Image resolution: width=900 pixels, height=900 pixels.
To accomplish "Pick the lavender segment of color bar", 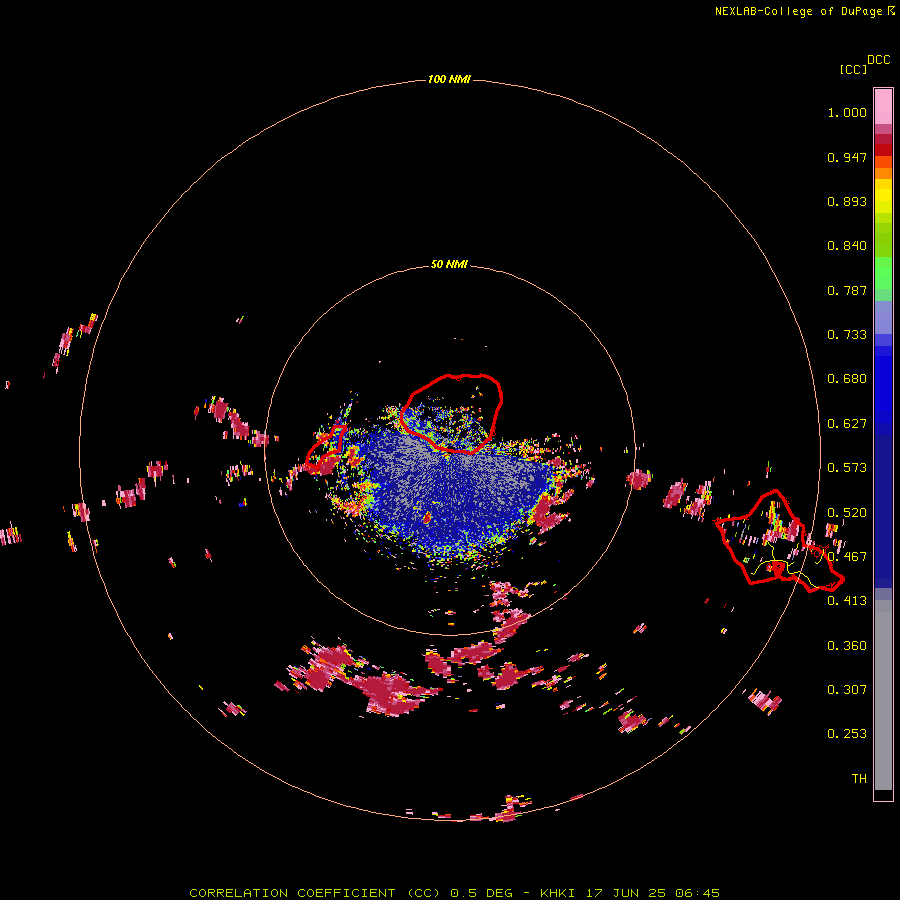I will (883, 317).
